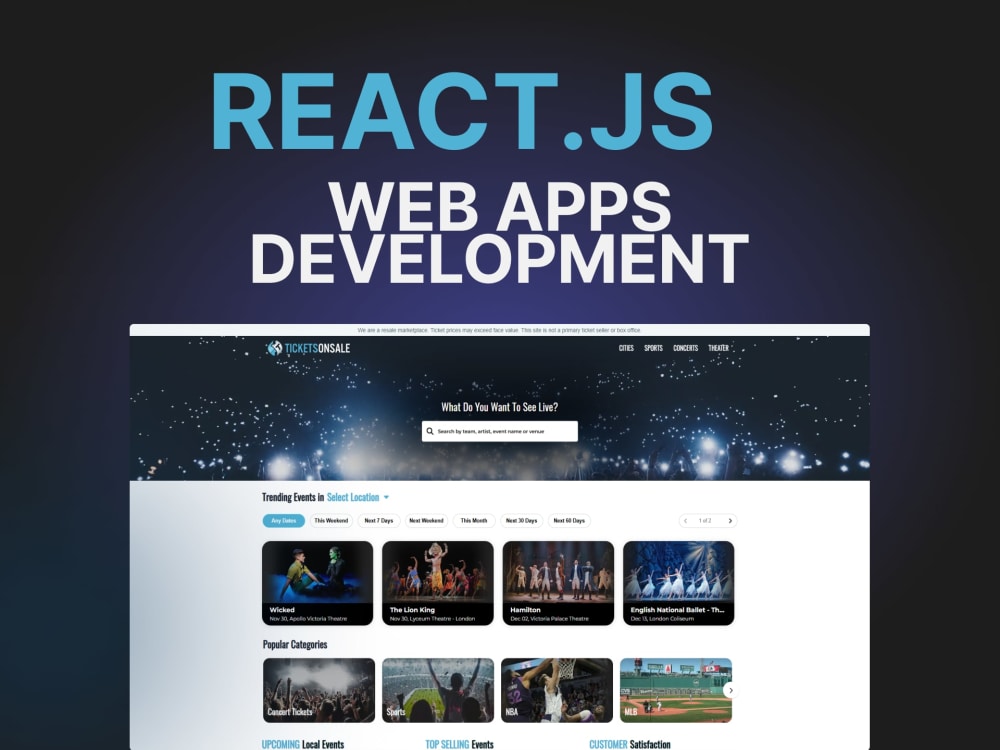Select the 'Any Dates' filter pill
The image size is (1000, 750).
coord(283,520)
